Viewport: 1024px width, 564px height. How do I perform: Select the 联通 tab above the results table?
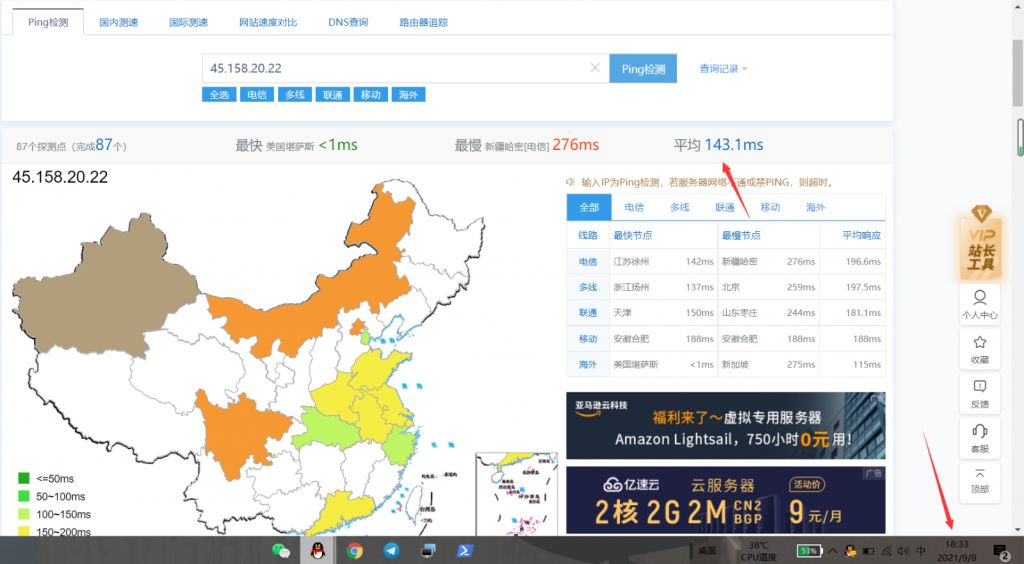click(x=725, y=207)
